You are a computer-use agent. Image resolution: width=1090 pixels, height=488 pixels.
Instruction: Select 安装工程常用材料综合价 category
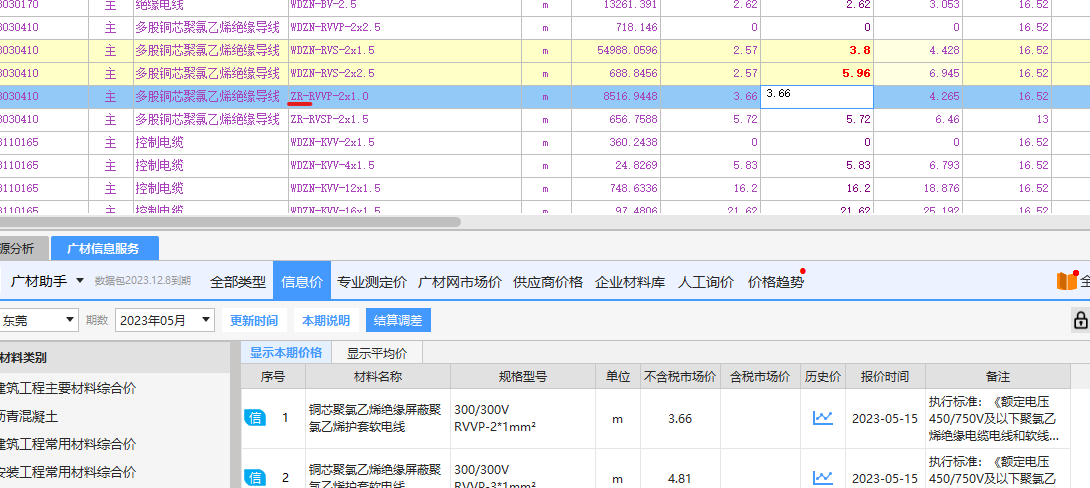[68, 472]
